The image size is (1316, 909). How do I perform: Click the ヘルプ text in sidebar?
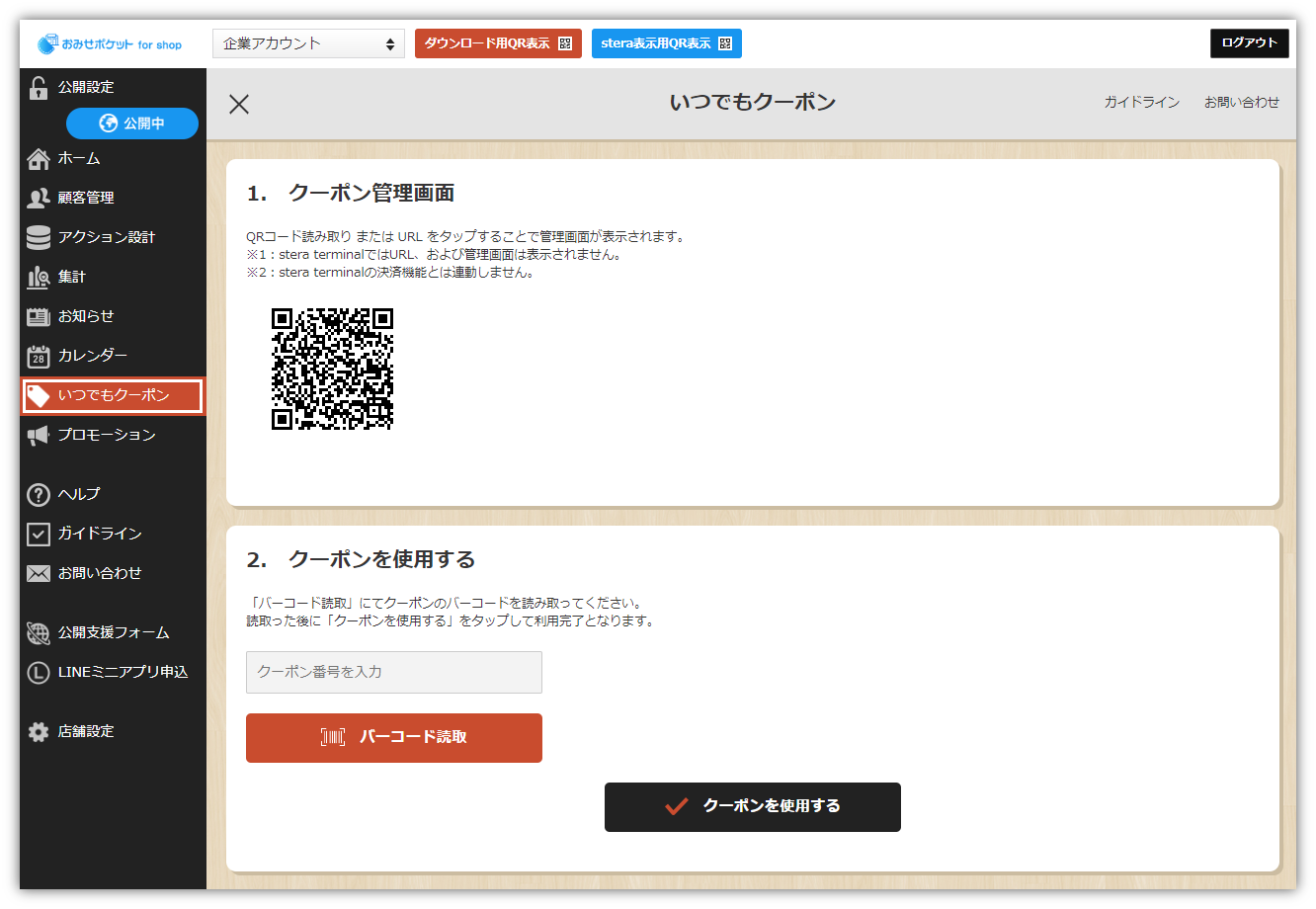point(79,494)
